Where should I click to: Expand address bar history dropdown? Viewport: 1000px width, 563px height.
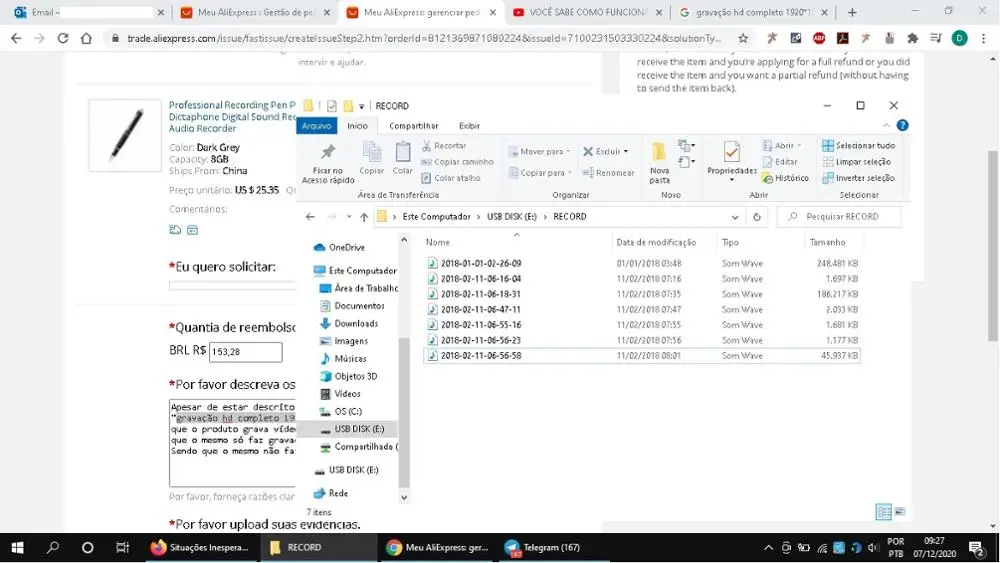point(735,217)
